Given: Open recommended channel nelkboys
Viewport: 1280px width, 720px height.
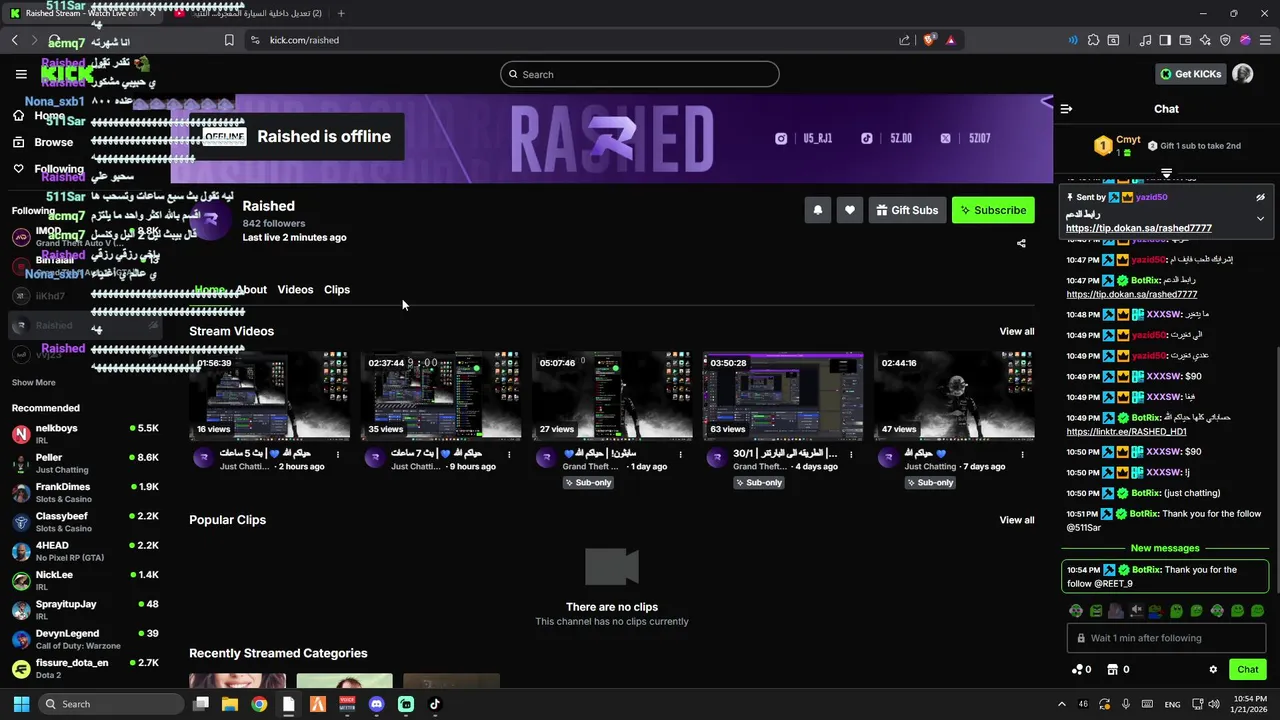Looking at the screenshot, I should pos(85,434).
